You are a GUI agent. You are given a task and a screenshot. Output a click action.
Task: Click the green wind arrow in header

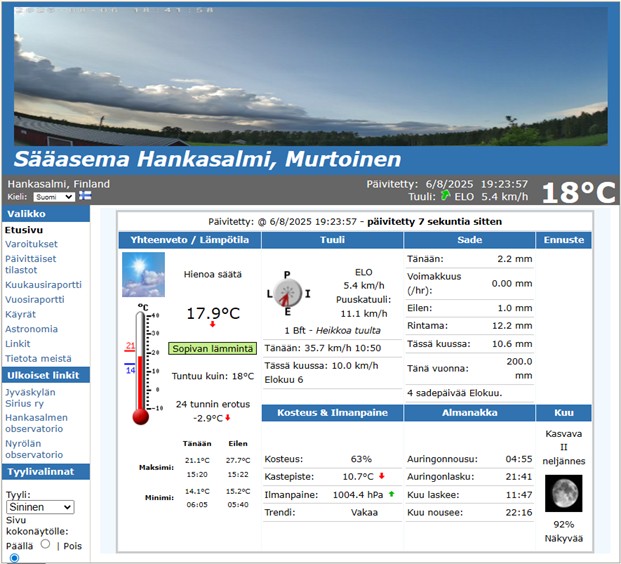pyautogui.click(x=446, y=197)
